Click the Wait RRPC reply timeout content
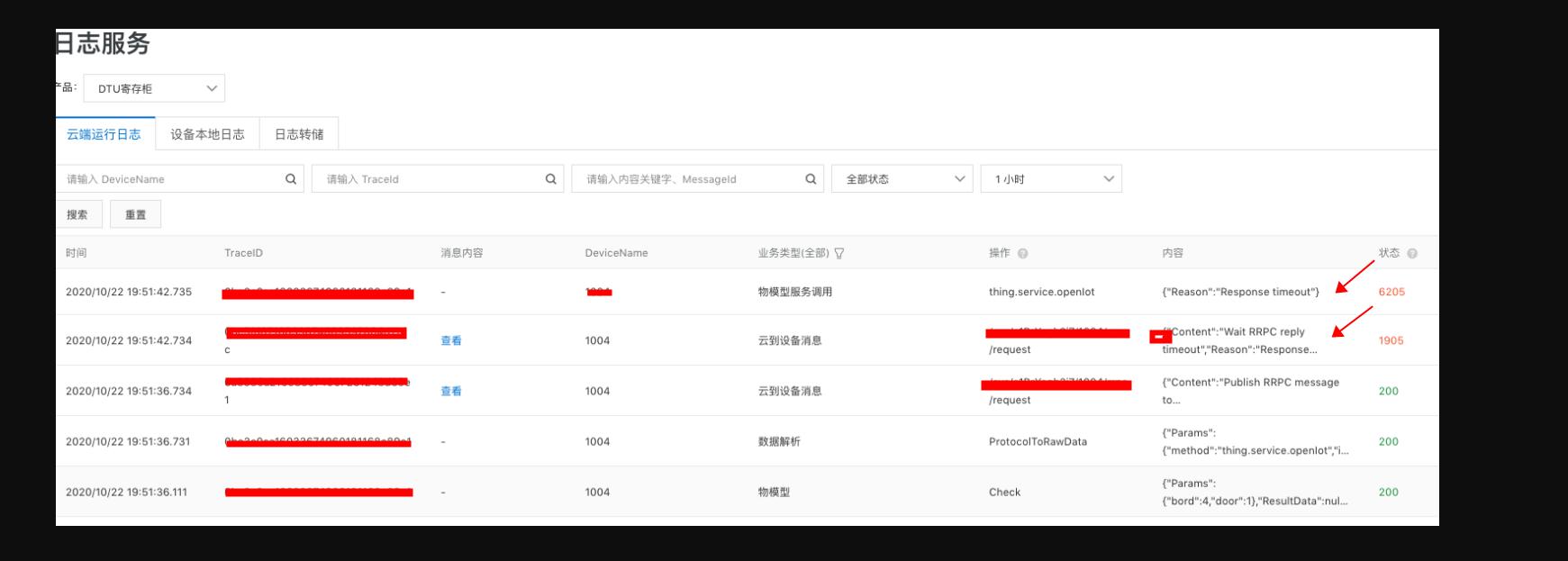Image resolution: width=1568 pixels, height=561 pixels. pyautogui.click(x=1239, y=340)
